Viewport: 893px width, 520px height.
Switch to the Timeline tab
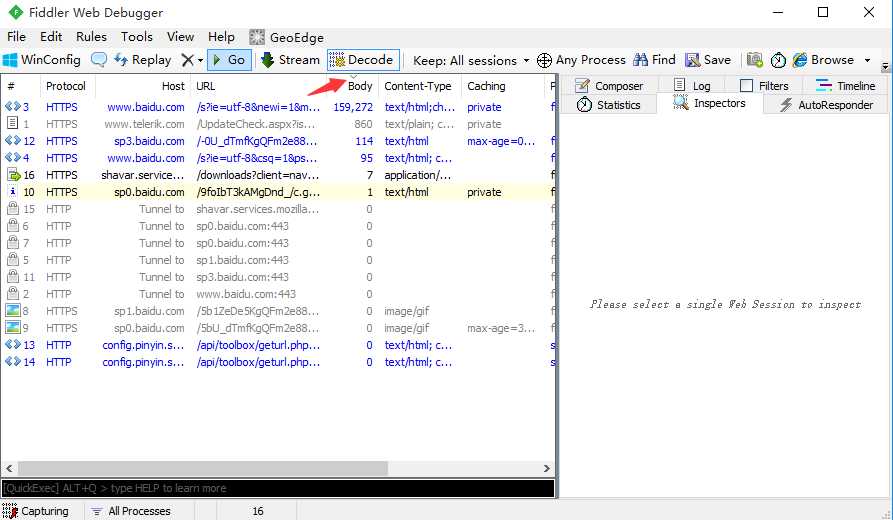(846, 86)
